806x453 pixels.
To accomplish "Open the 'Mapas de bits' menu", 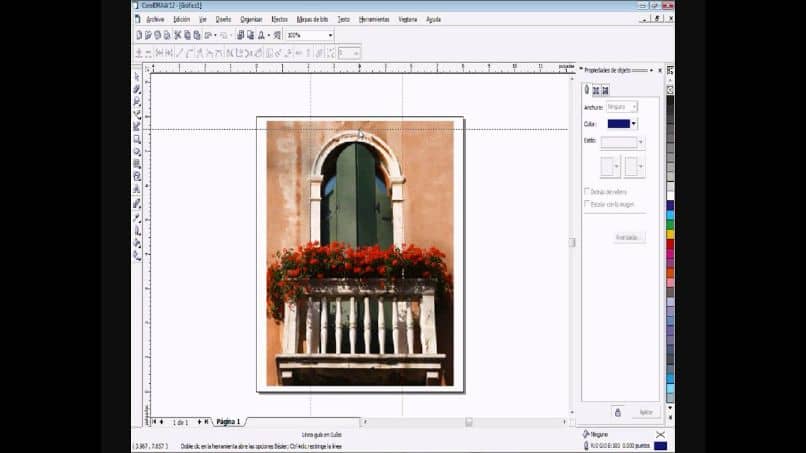I will click(312, 19).
